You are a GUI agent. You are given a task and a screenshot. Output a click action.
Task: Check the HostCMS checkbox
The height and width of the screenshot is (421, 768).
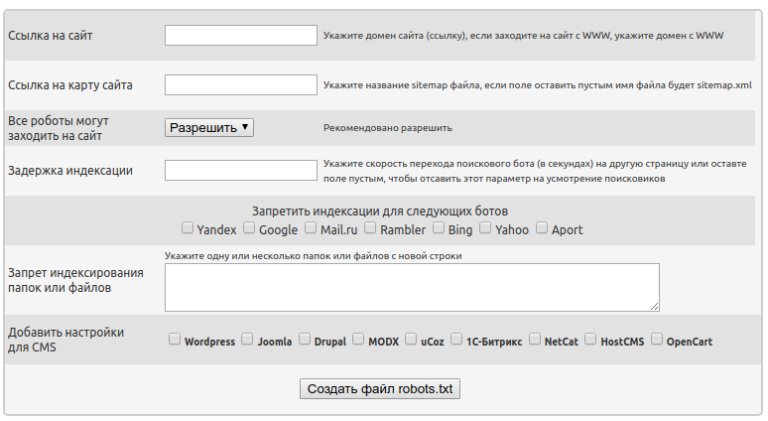click(591, 340)
